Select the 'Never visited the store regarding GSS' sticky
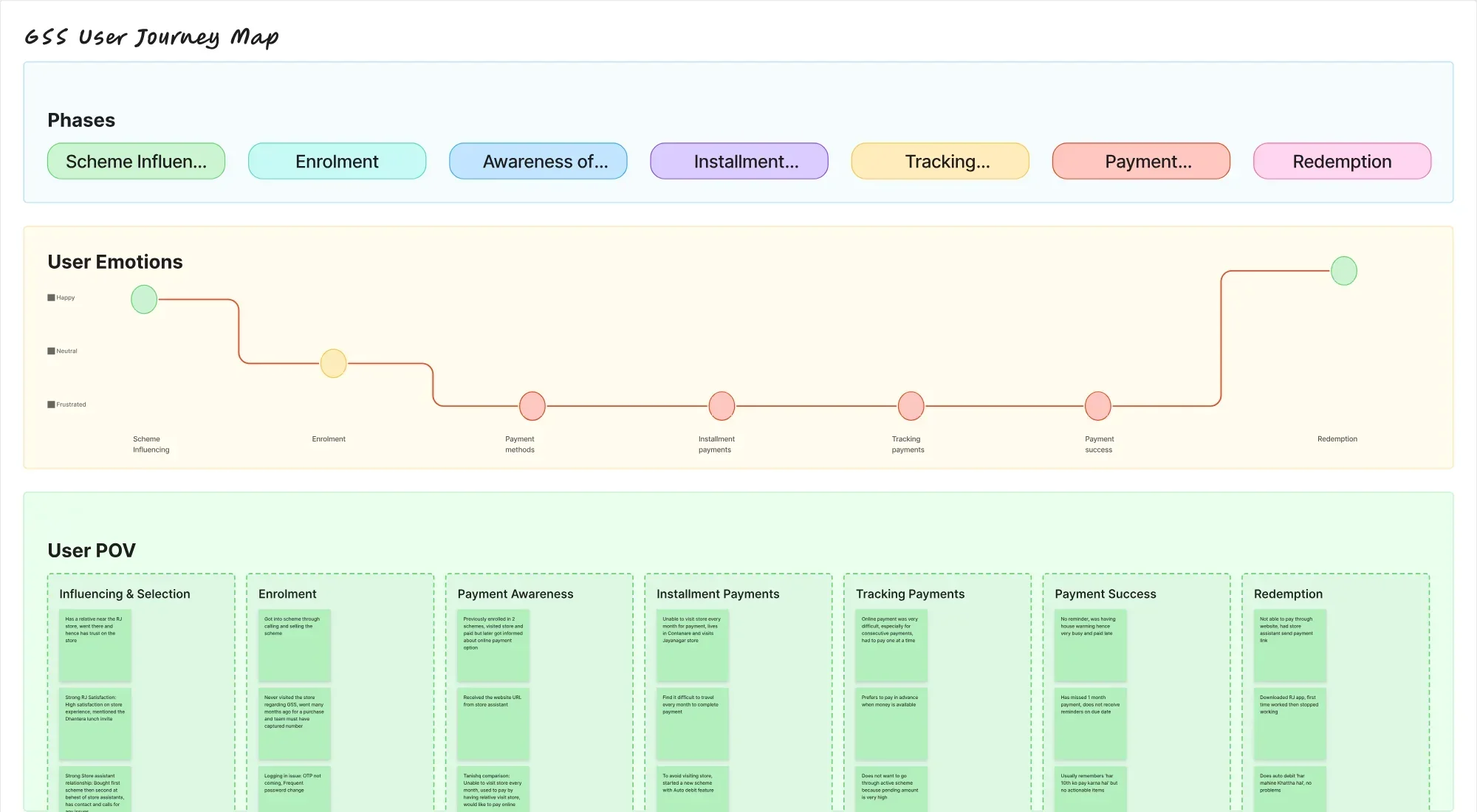The image size is (1477, 812). pyautogui.click(x=294, y=724)
